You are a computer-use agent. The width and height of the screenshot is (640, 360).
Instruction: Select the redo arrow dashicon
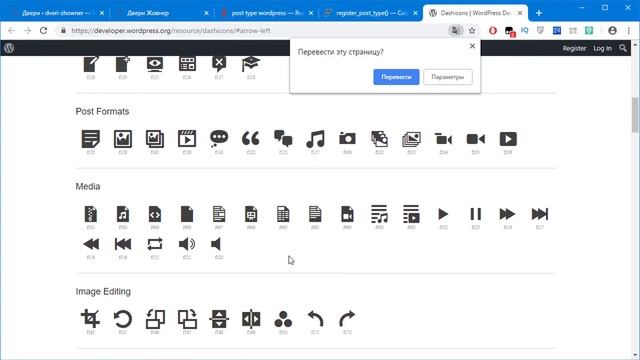pyautogui.click(x=347, y=319)
